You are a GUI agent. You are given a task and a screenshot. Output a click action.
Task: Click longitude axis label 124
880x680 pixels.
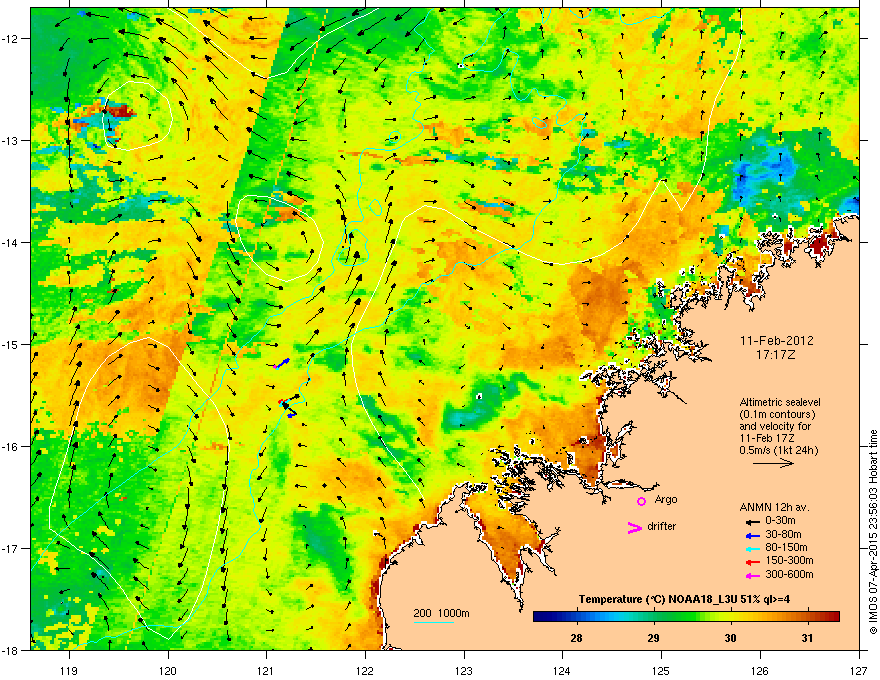(x=562, y=670)
